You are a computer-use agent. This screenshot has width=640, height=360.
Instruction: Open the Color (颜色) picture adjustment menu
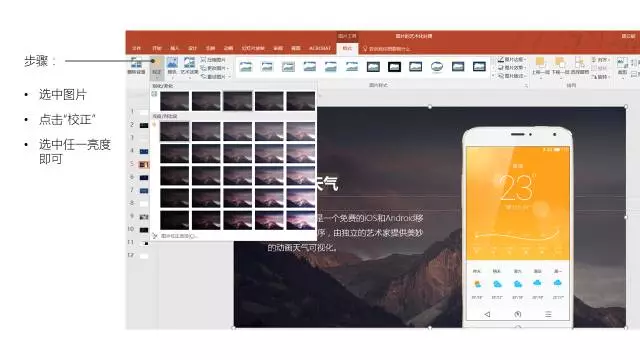172,67
